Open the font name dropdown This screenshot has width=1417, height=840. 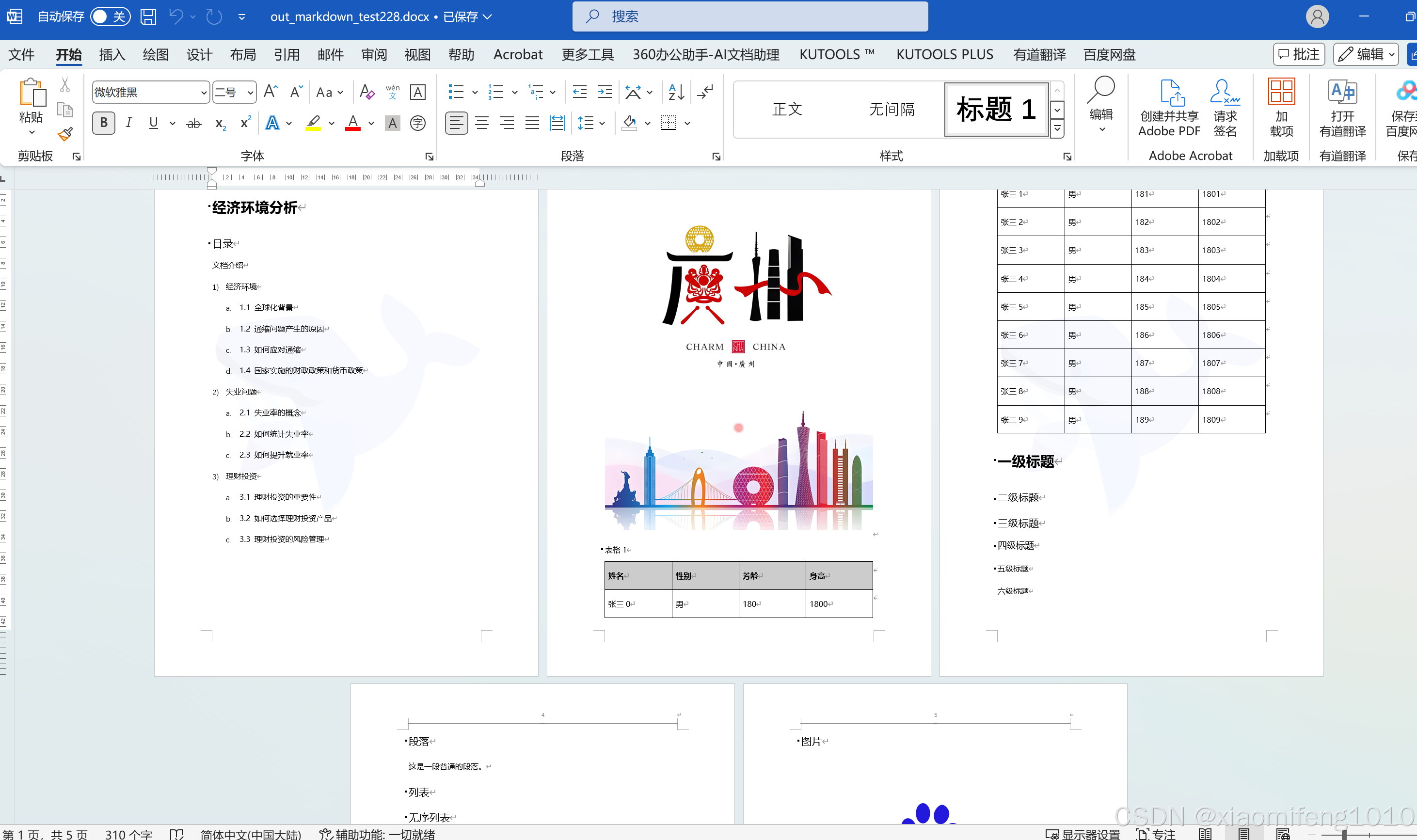click(x=203, y=92)
